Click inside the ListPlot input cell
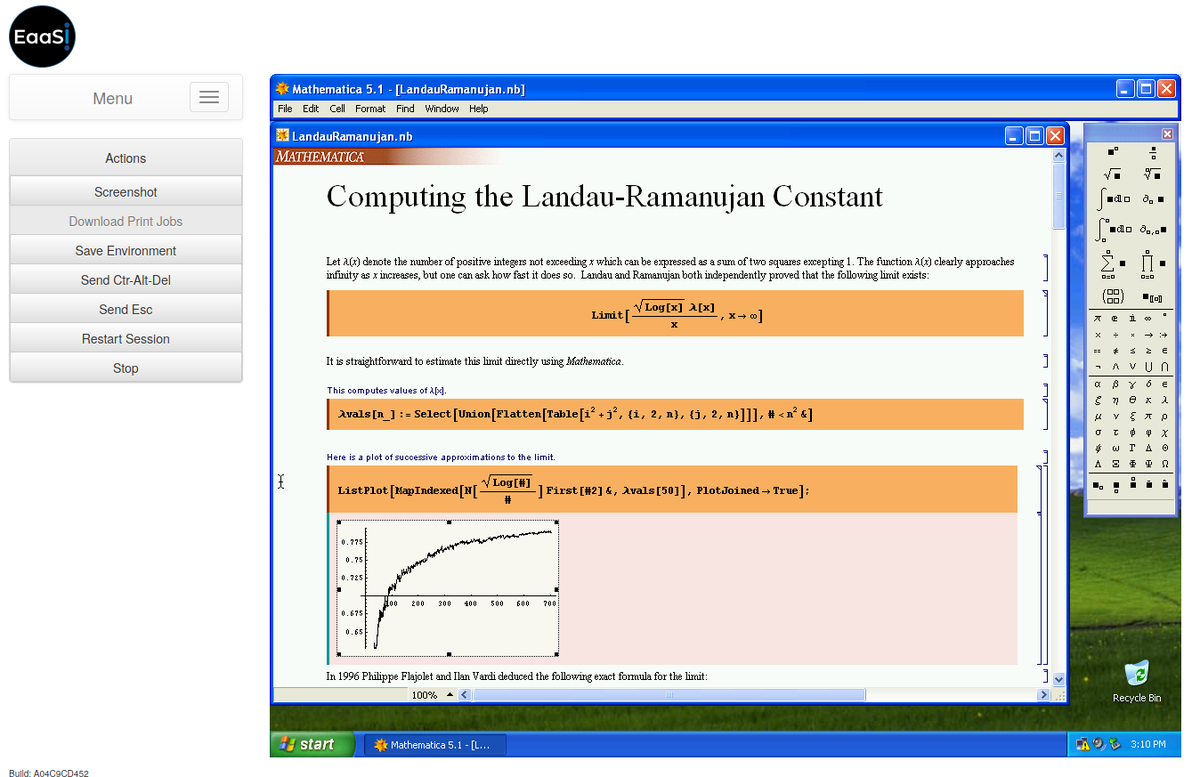 pos(672,489)
